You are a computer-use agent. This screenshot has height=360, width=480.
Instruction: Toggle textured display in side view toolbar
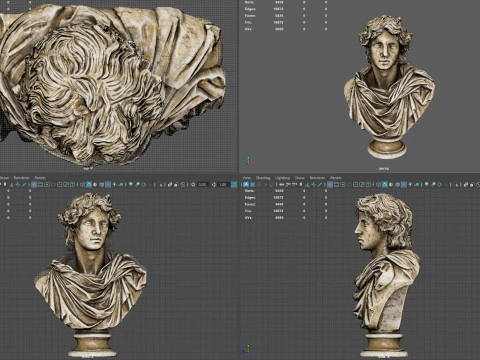click(404, 184)
